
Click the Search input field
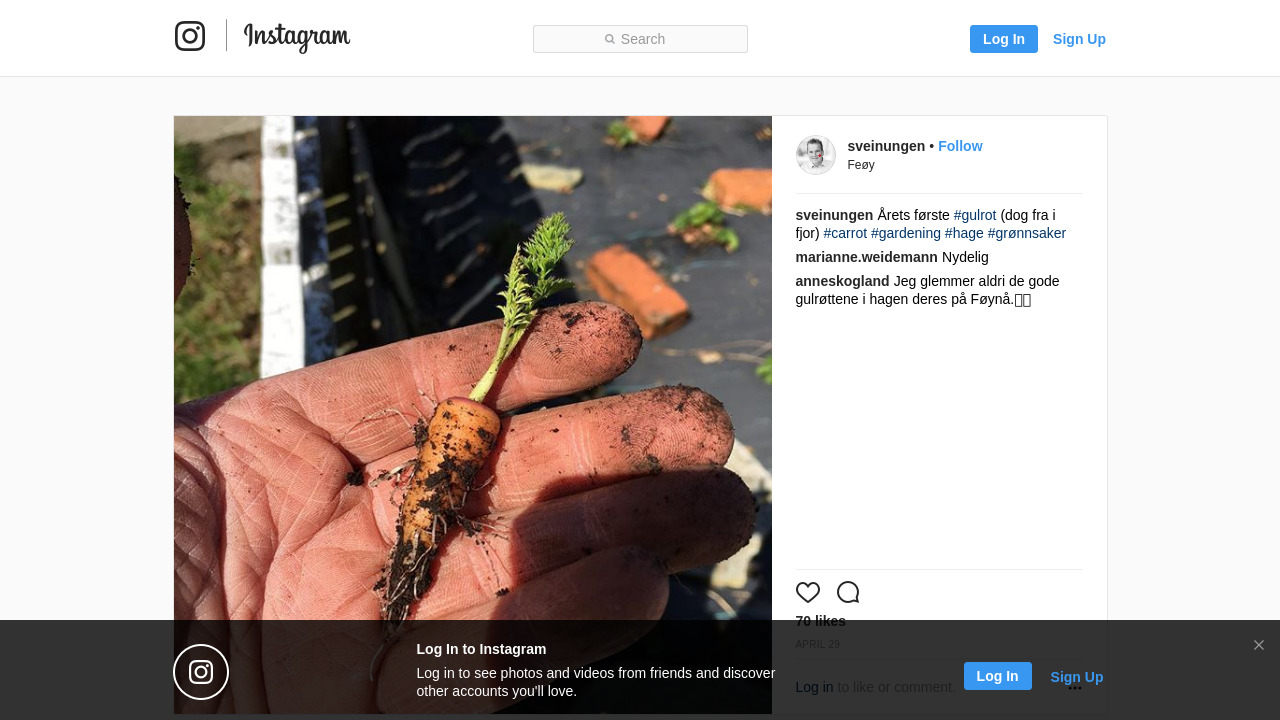[640, 39]
